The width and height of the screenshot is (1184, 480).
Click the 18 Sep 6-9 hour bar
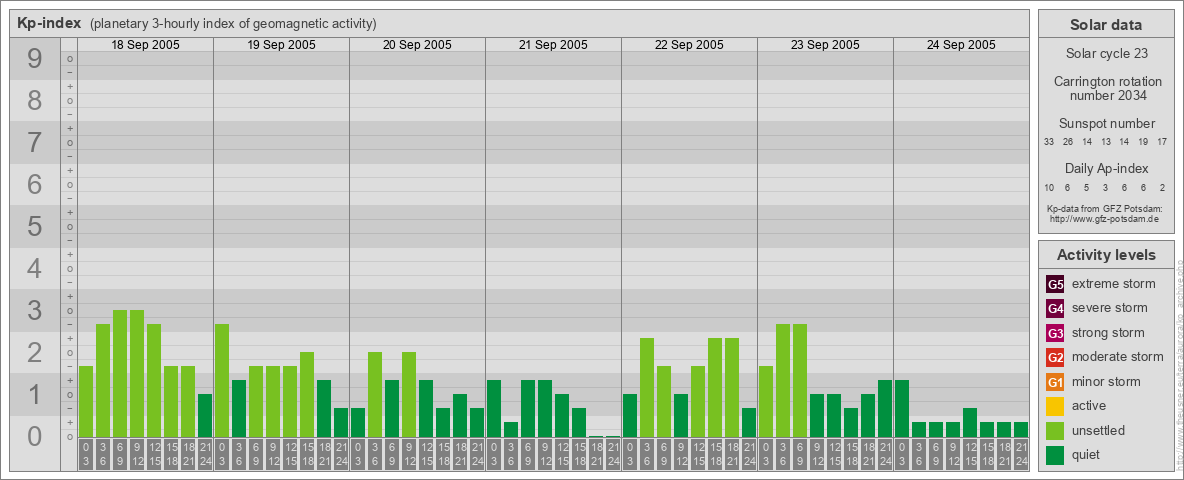pos(120,374)
